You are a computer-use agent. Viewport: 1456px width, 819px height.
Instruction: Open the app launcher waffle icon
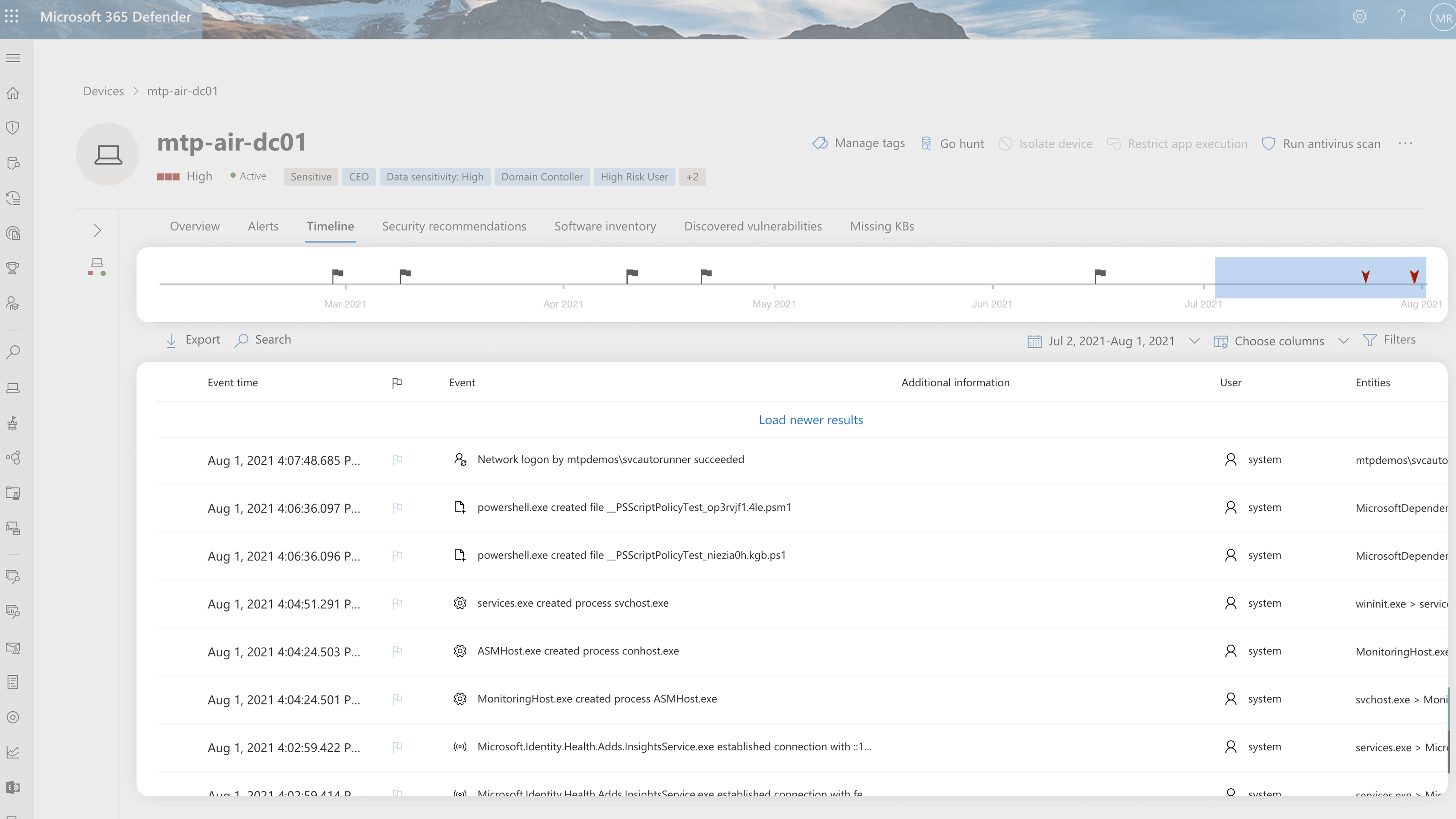pos(12,16)
